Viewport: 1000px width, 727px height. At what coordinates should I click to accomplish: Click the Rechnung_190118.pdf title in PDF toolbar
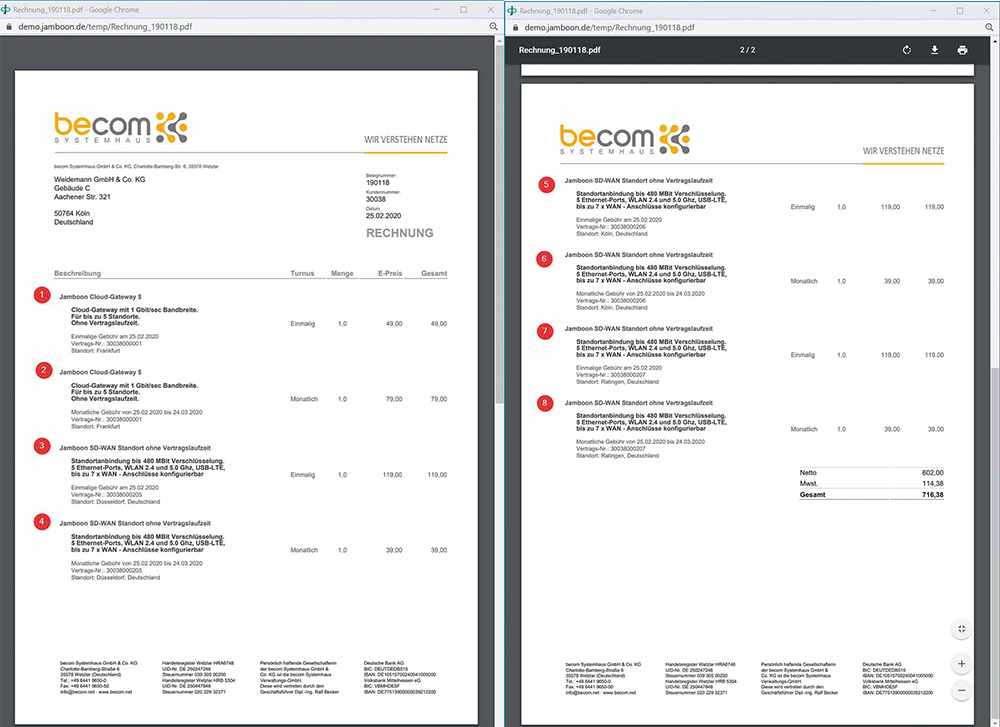click(x=559, y=50)
